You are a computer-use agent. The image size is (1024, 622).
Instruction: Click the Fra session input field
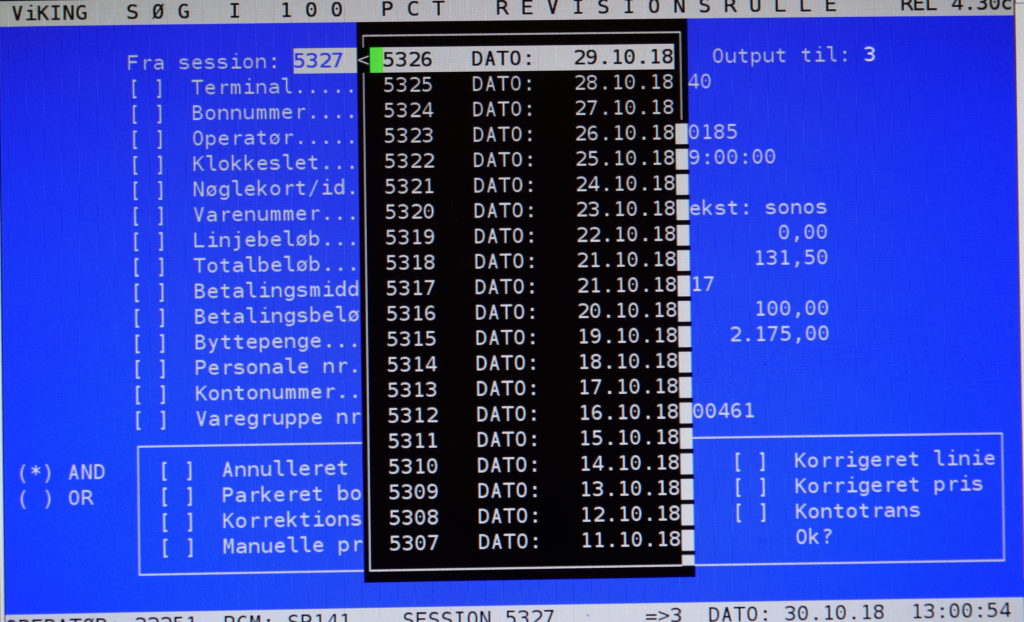(318, 61)
